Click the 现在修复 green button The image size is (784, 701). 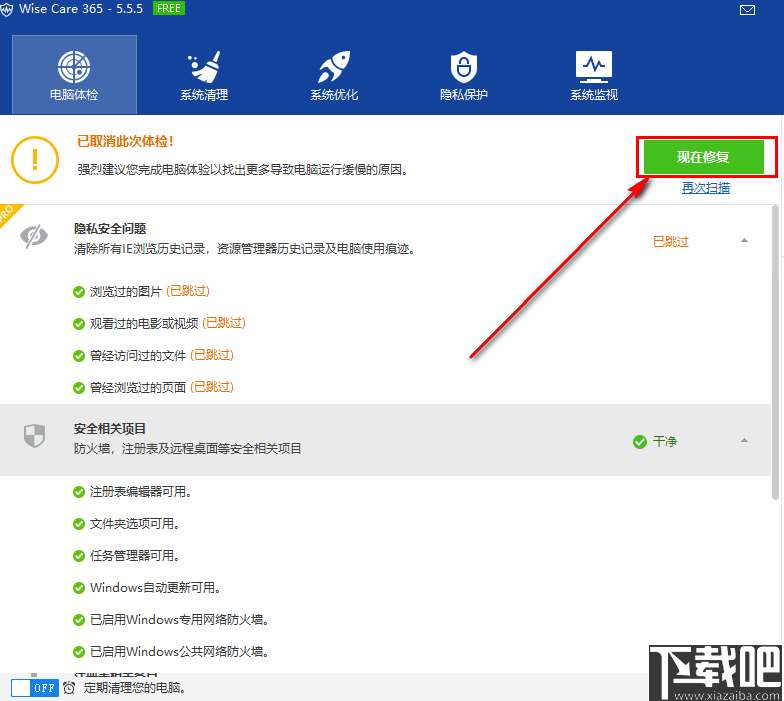pyautogui.click(x=704, y=157)
